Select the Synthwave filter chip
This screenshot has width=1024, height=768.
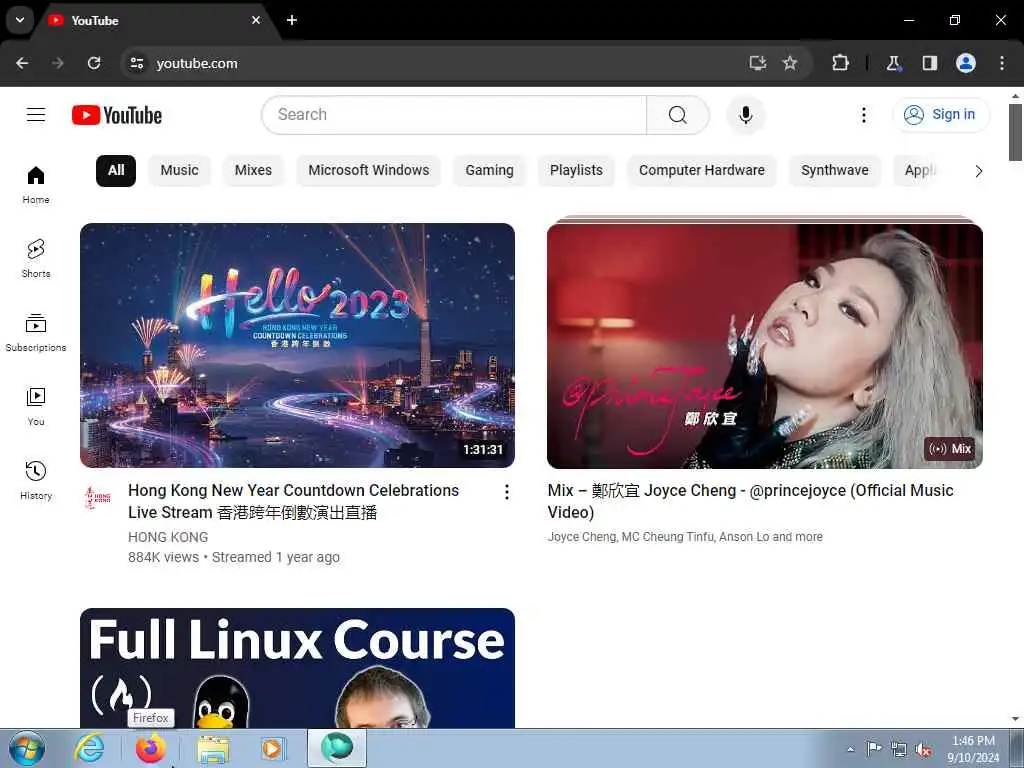tap(835, 170)
